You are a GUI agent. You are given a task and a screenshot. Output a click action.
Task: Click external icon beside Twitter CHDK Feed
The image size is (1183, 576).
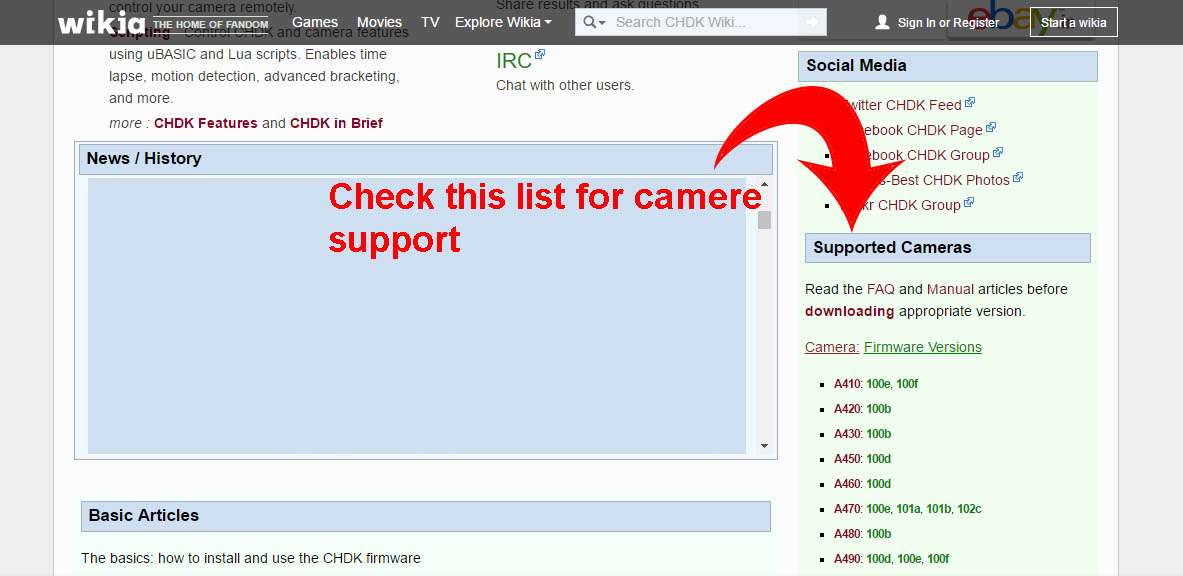pos(970,101)
